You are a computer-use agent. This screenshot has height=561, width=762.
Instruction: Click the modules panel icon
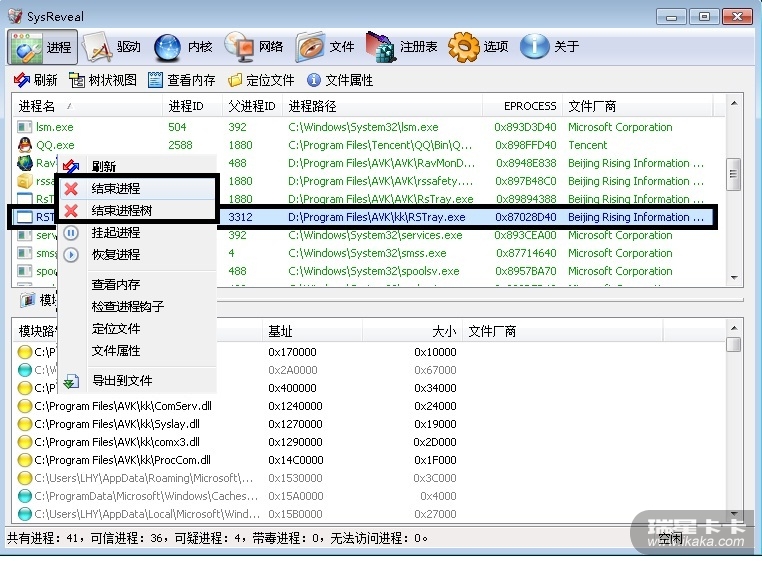(x=28, y=300)
